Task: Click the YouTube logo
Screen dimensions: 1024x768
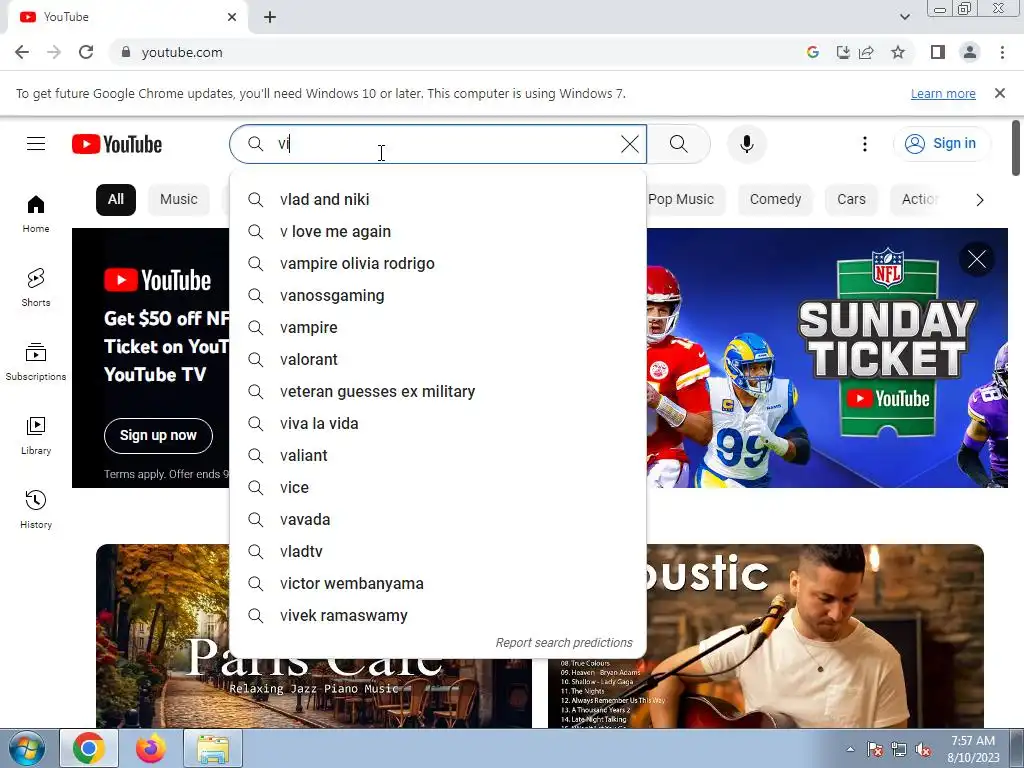Action: tap(117, 144)
